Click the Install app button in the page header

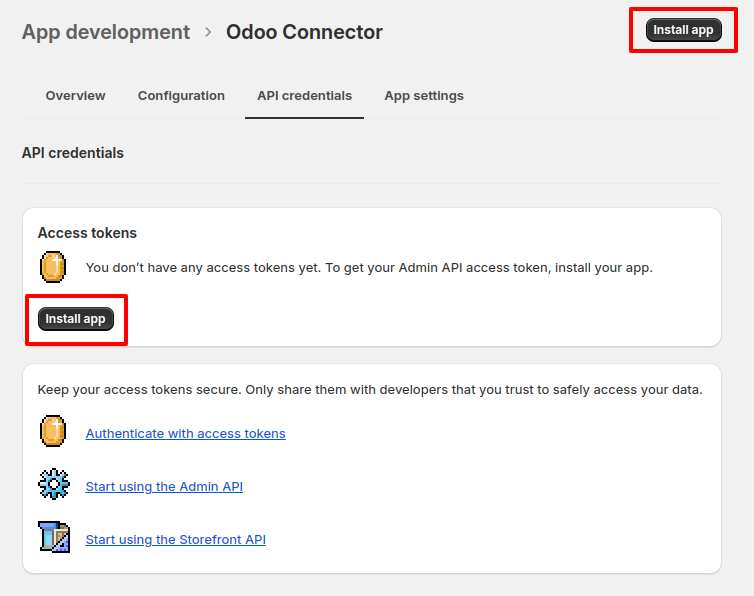683,30
